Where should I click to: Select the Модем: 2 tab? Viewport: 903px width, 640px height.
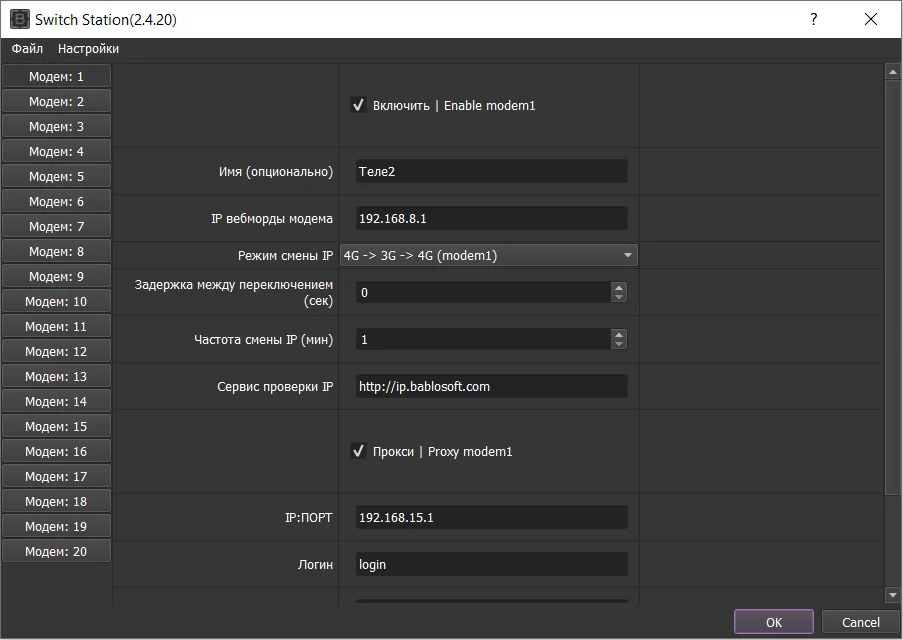[x=56, y=101]
